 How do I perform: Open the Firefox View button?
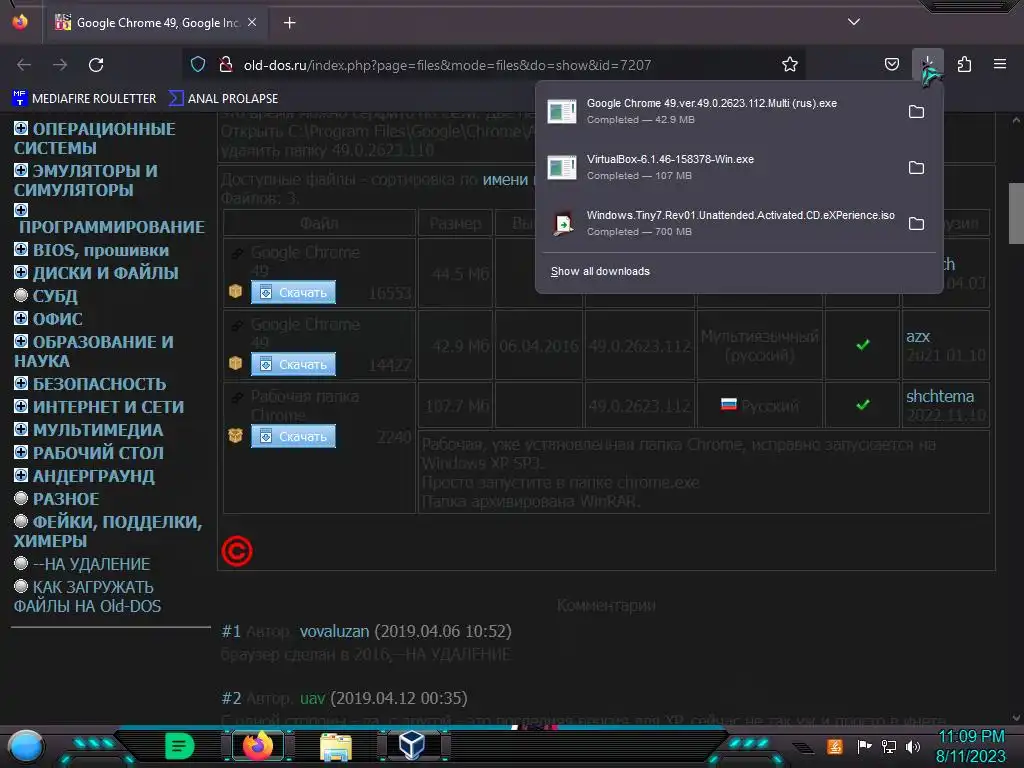coord(20,22)
